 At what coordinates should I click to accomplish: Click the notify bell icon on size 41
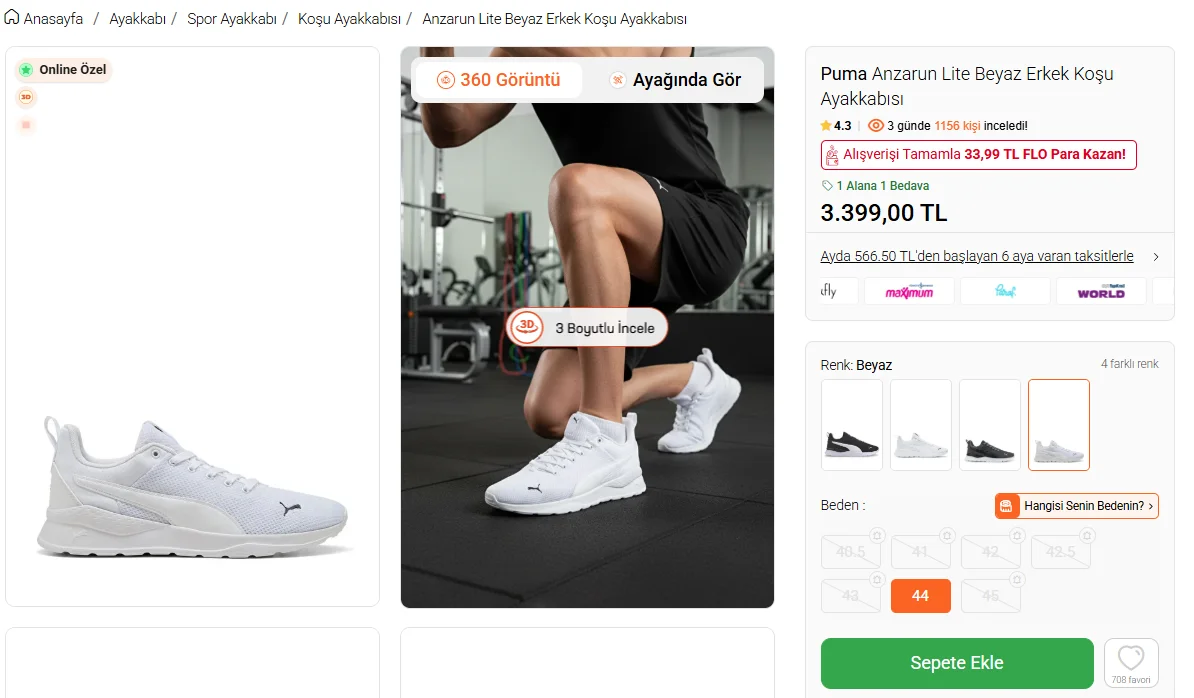(947, 536)
